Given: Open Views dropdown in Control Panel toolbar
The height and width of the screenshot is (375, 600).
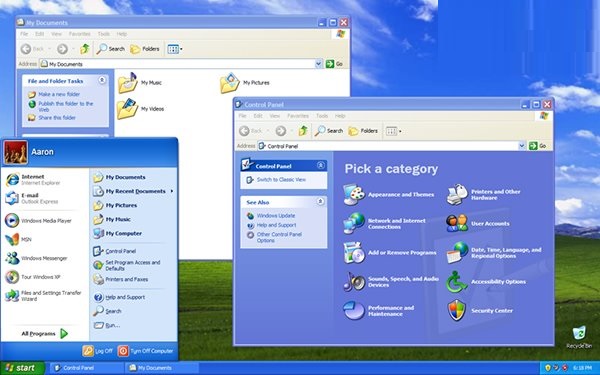Looking at the screenshot, I should coord(393,131).
